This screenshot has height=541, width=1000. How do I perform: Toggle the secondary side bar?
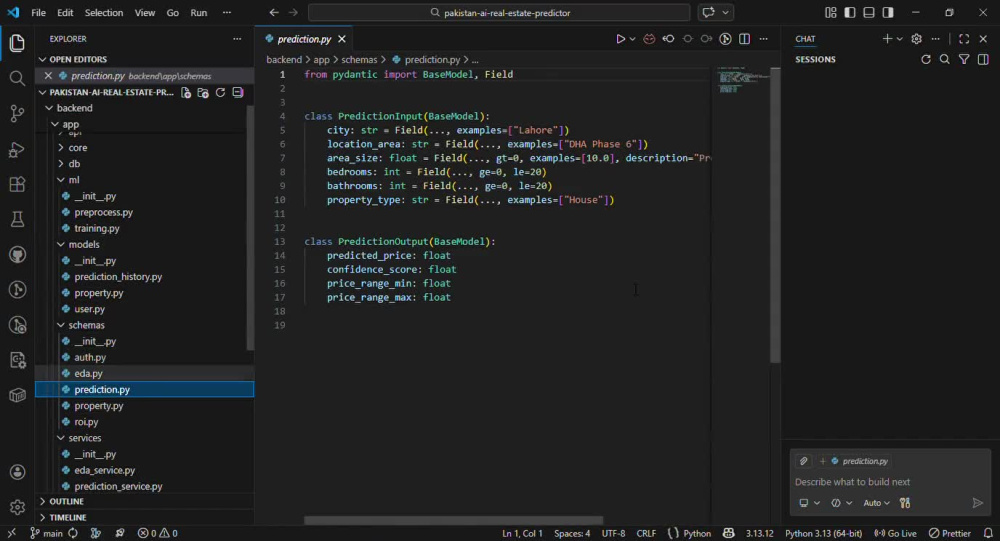(888, 13)
